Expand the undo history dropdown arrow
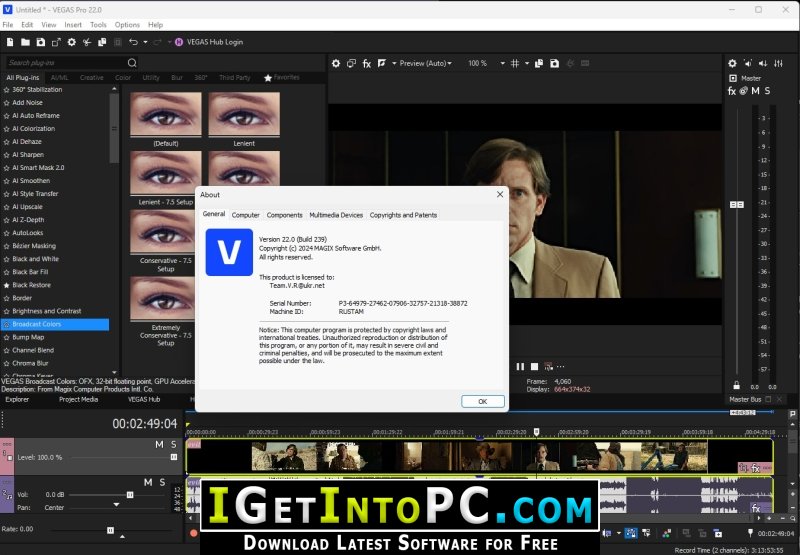 (145, 42)
